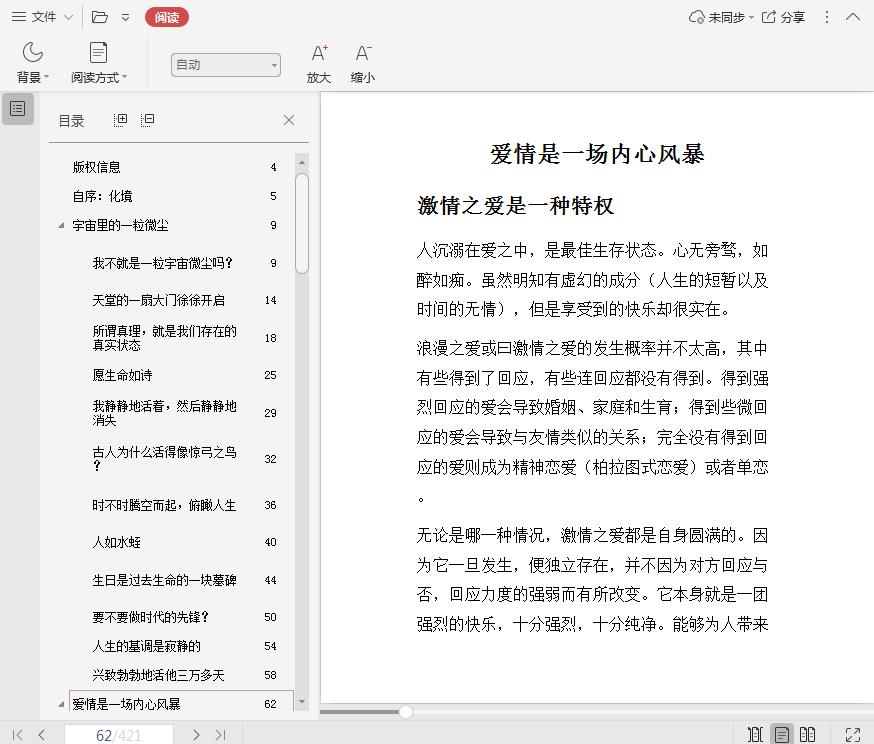Open the three-dot more options menu
The image size is (874, 744).
coord(827,17)
